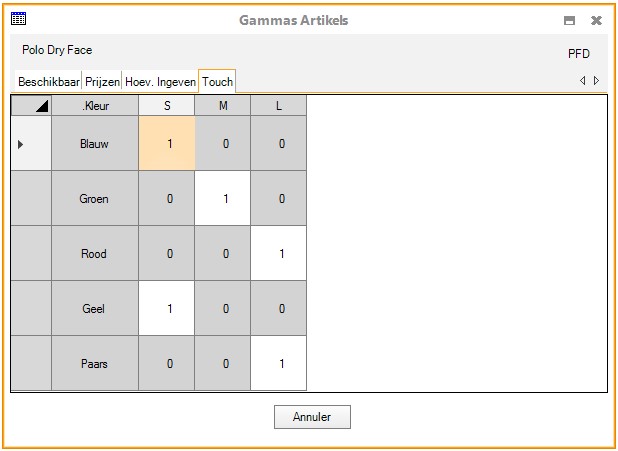Image resolution: width=618 pixels, height=451 pixels.
Task: Toggle the Groen size M cell
Action: click(x=226, y=199)
